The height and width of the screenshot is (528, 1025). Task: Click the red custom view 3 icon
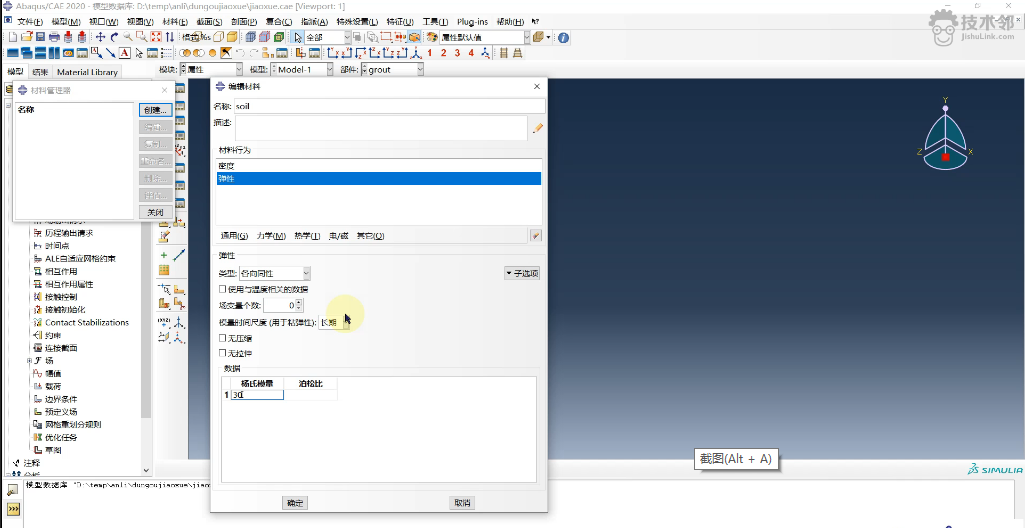pyautogui.click(x=457, y=53)
